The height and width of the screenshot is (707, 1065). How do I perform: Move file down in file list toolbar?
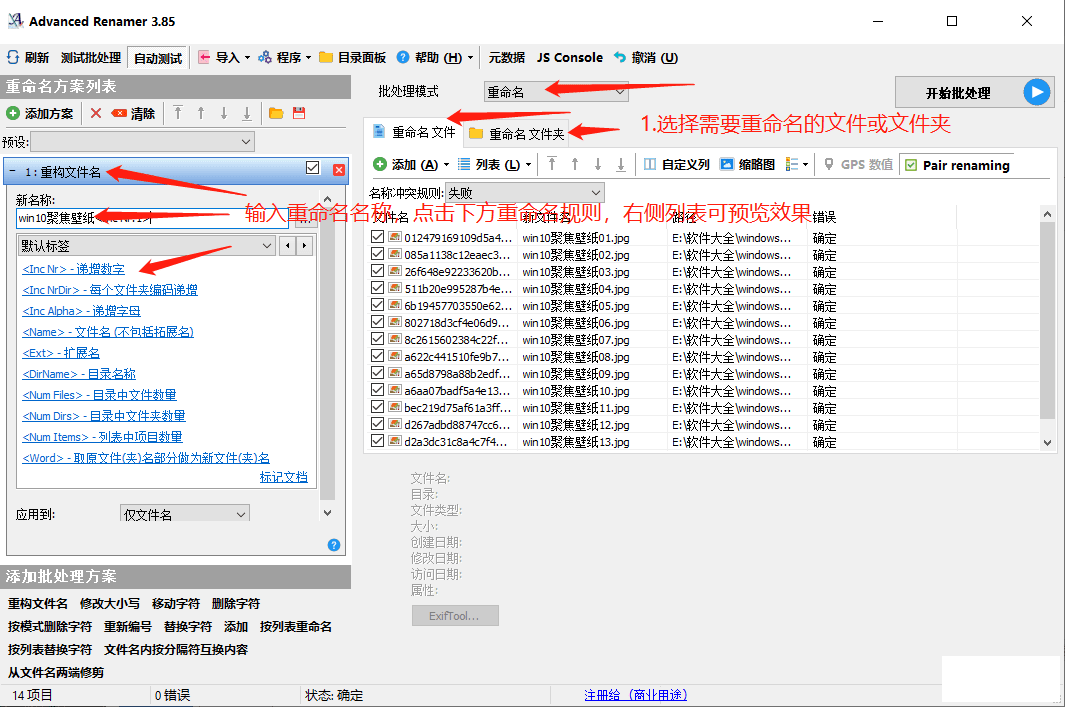[598, 164]
